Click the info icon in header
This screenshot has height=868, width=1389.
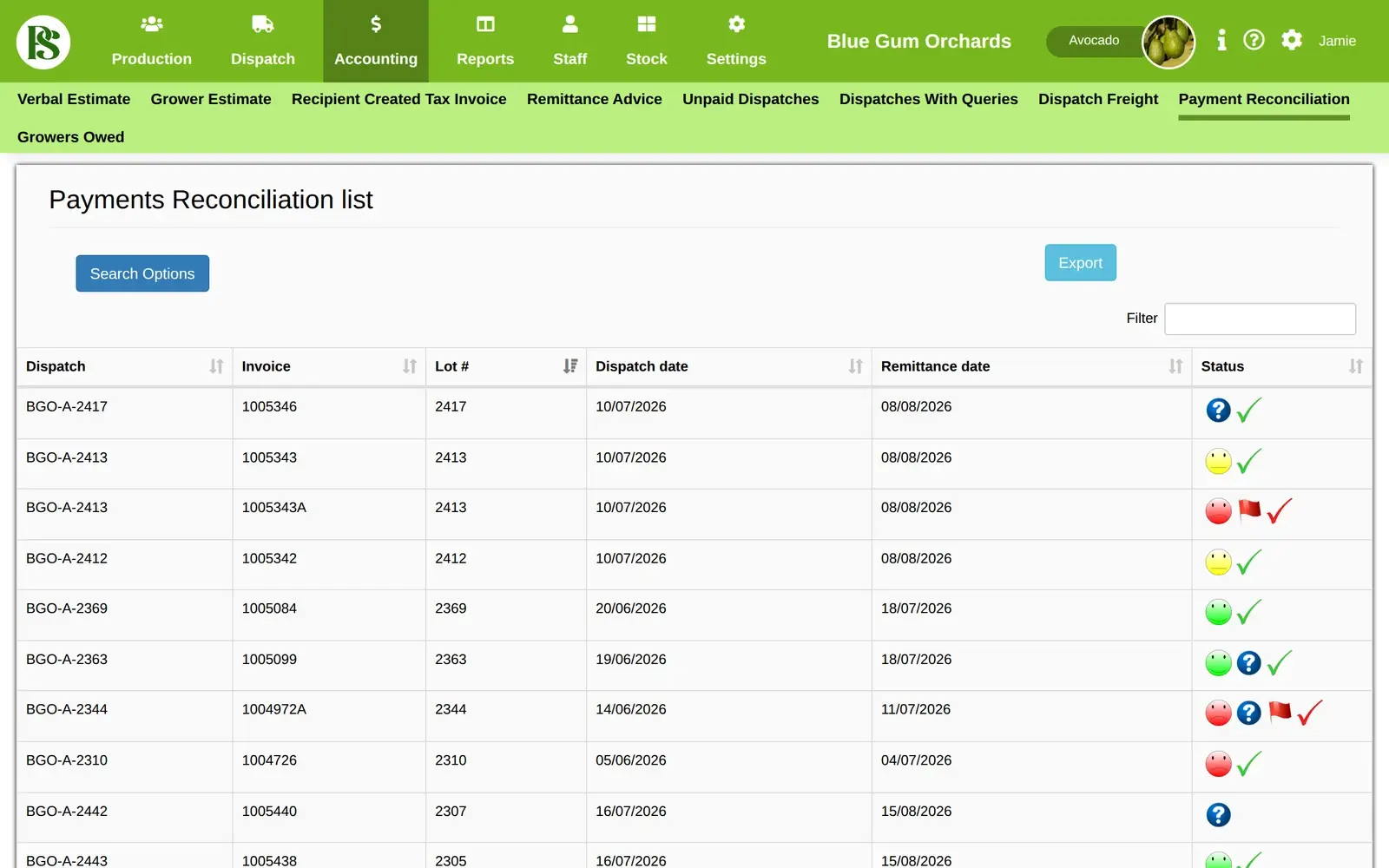[1221, 40]
